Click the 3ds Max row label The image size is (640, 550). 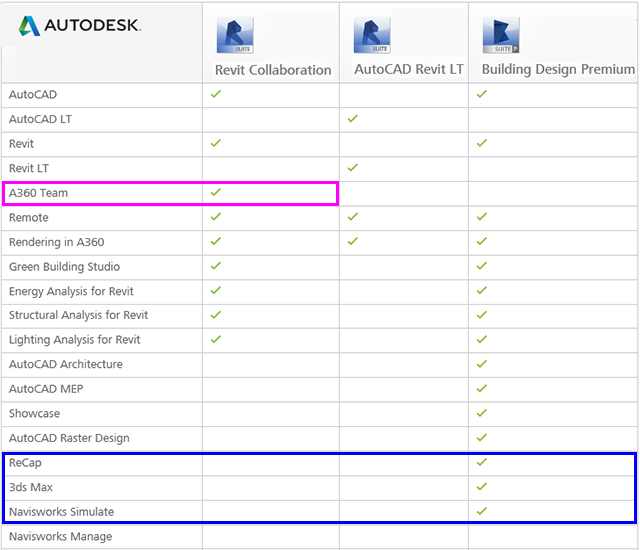[x=31, y=487]
